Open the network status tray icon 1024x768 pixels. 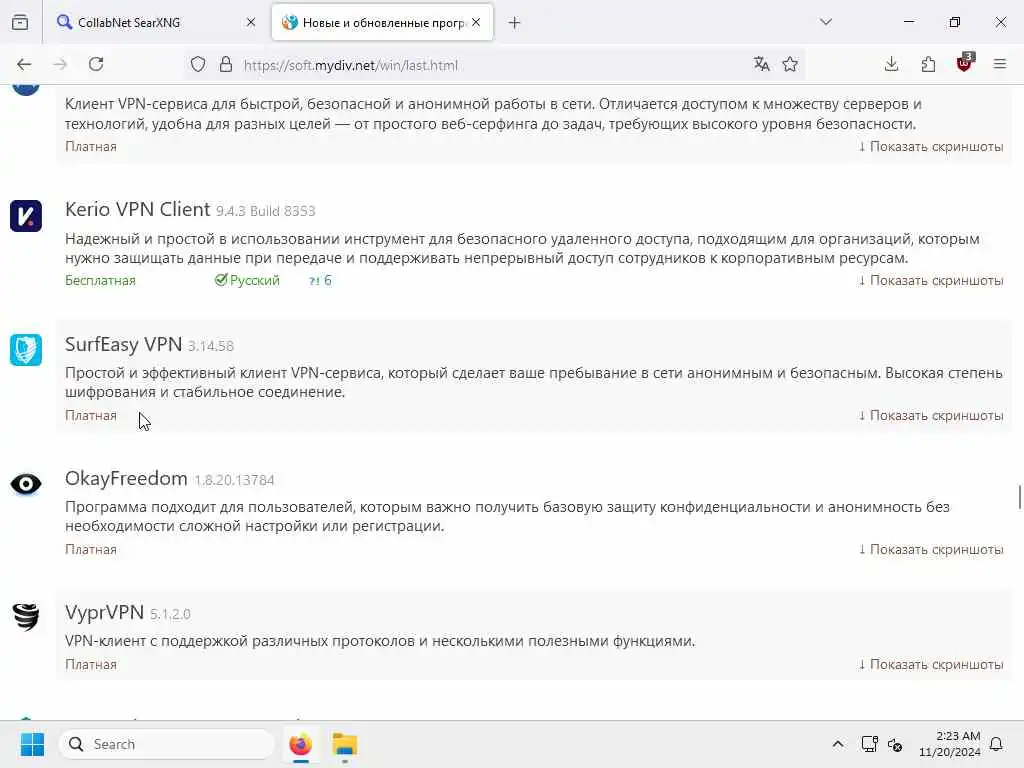click(x=869, y=744)
